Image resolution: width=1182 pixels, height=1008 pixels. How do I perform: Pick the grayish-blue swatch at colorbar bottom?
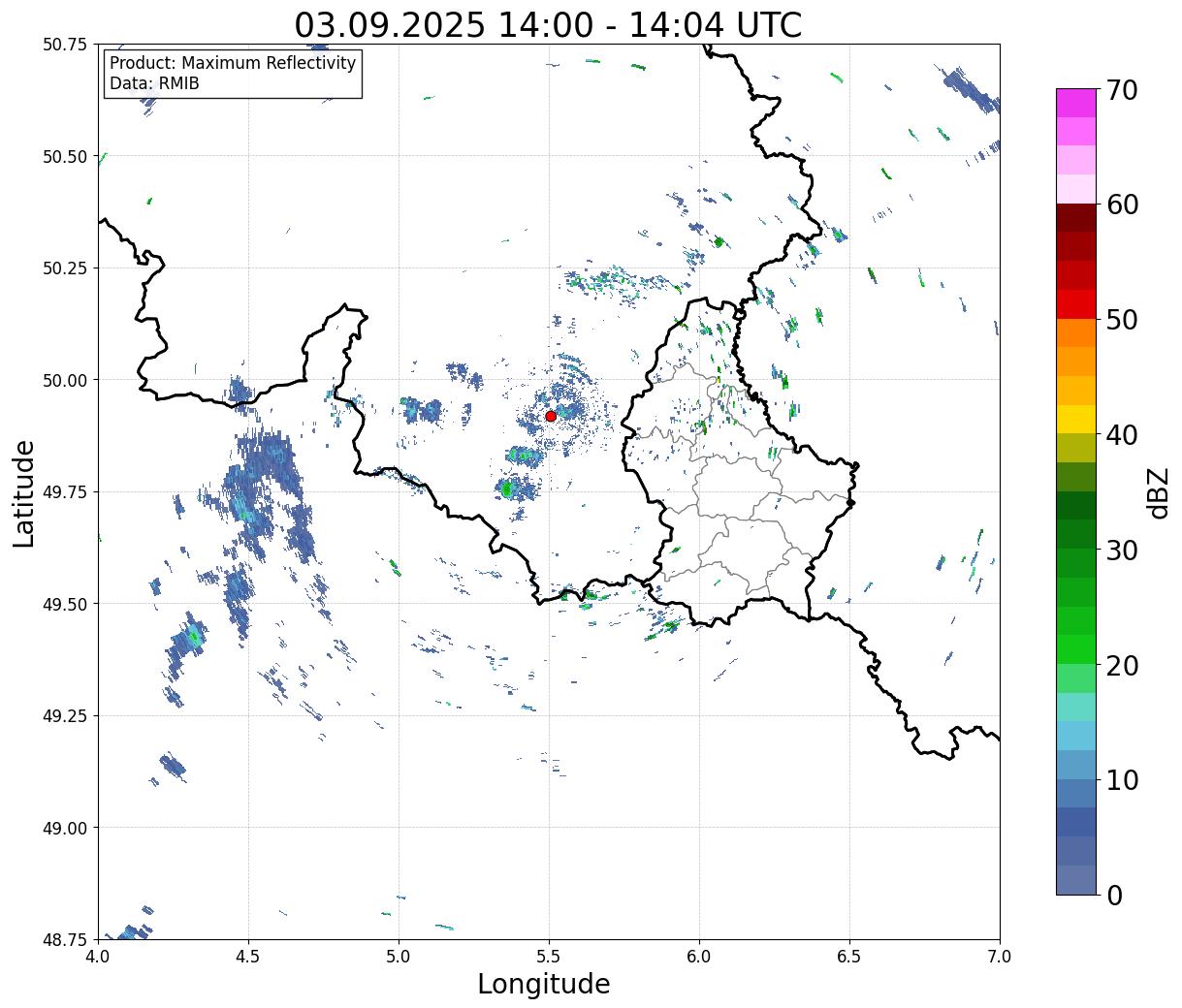(x=1076, y=880)
